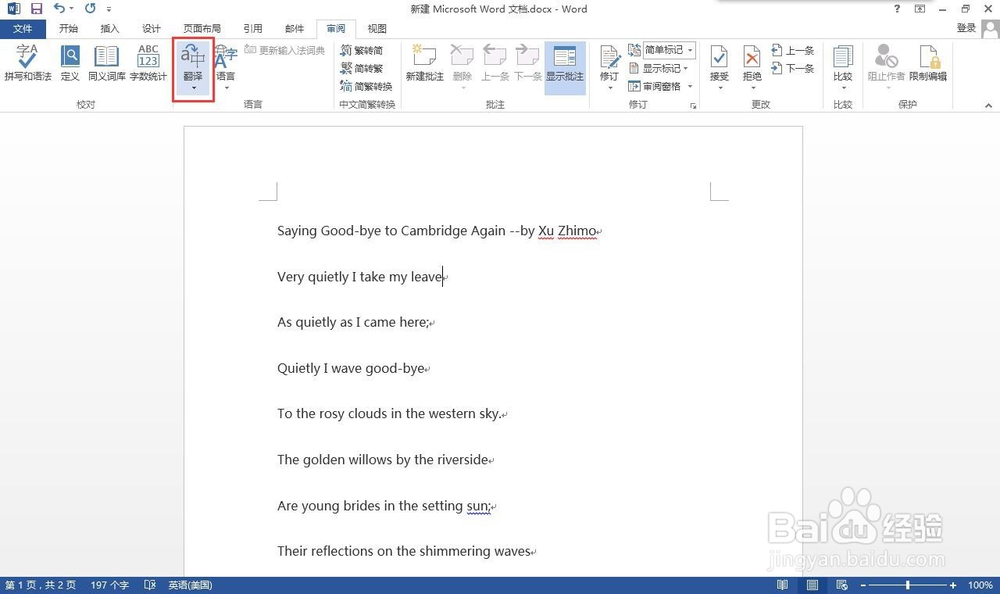This screenshot has width=1000, height=594.
Task: Run Spelling & Grammar check (拼写和语法)
Action: coord(27,63)
